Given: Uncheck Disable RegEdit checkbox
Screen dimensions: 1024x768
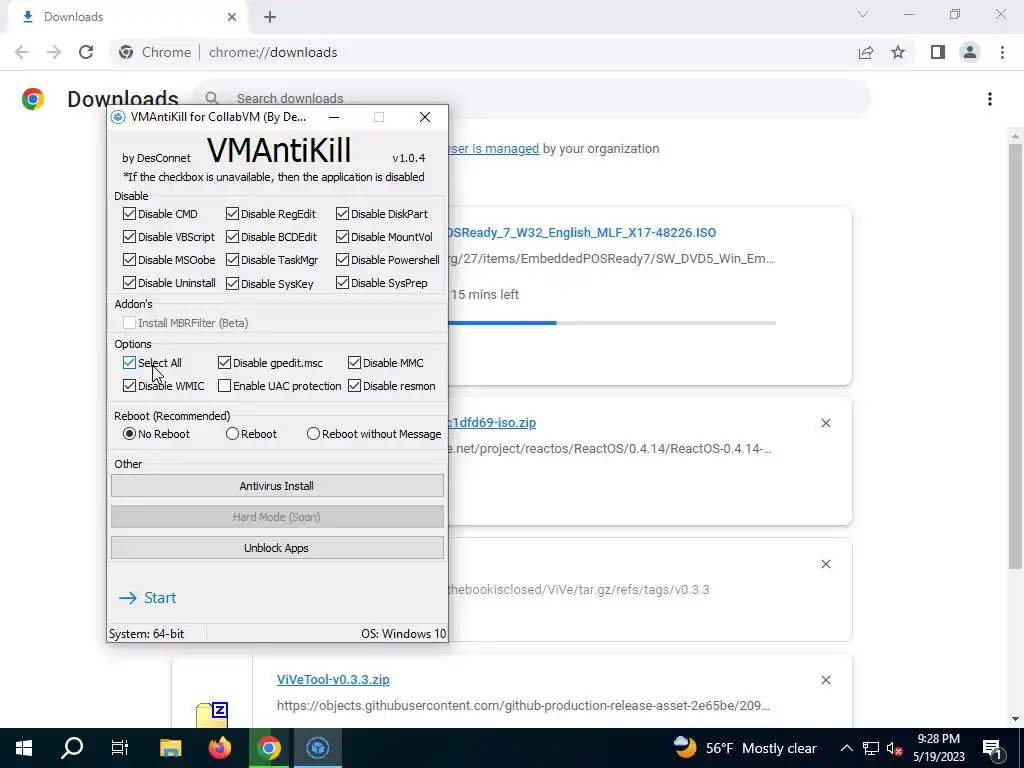Looking at the screenshot, I should [x=232, y=214].
